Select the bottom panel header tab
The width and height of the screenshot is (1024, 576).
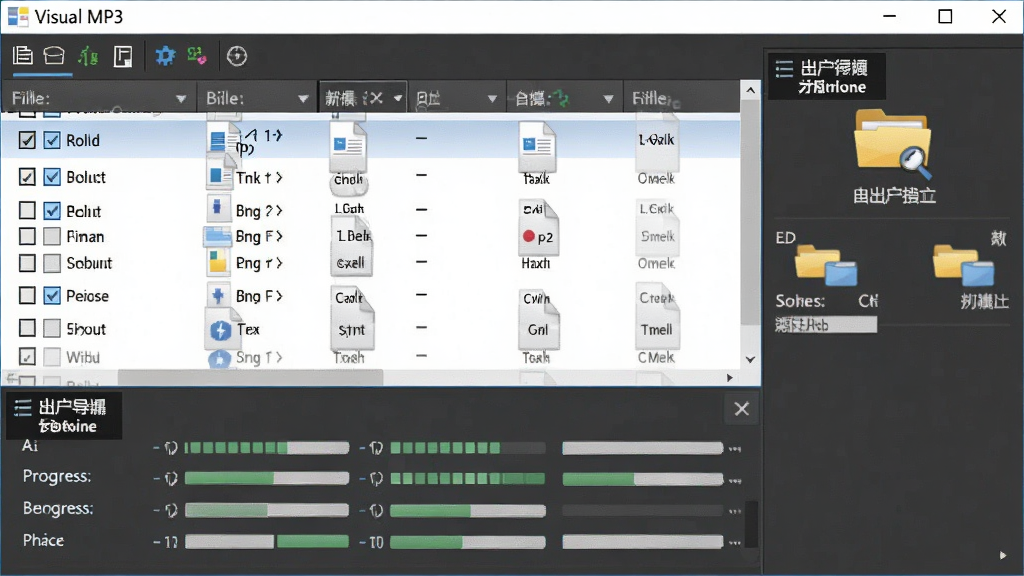click(64, 415)
